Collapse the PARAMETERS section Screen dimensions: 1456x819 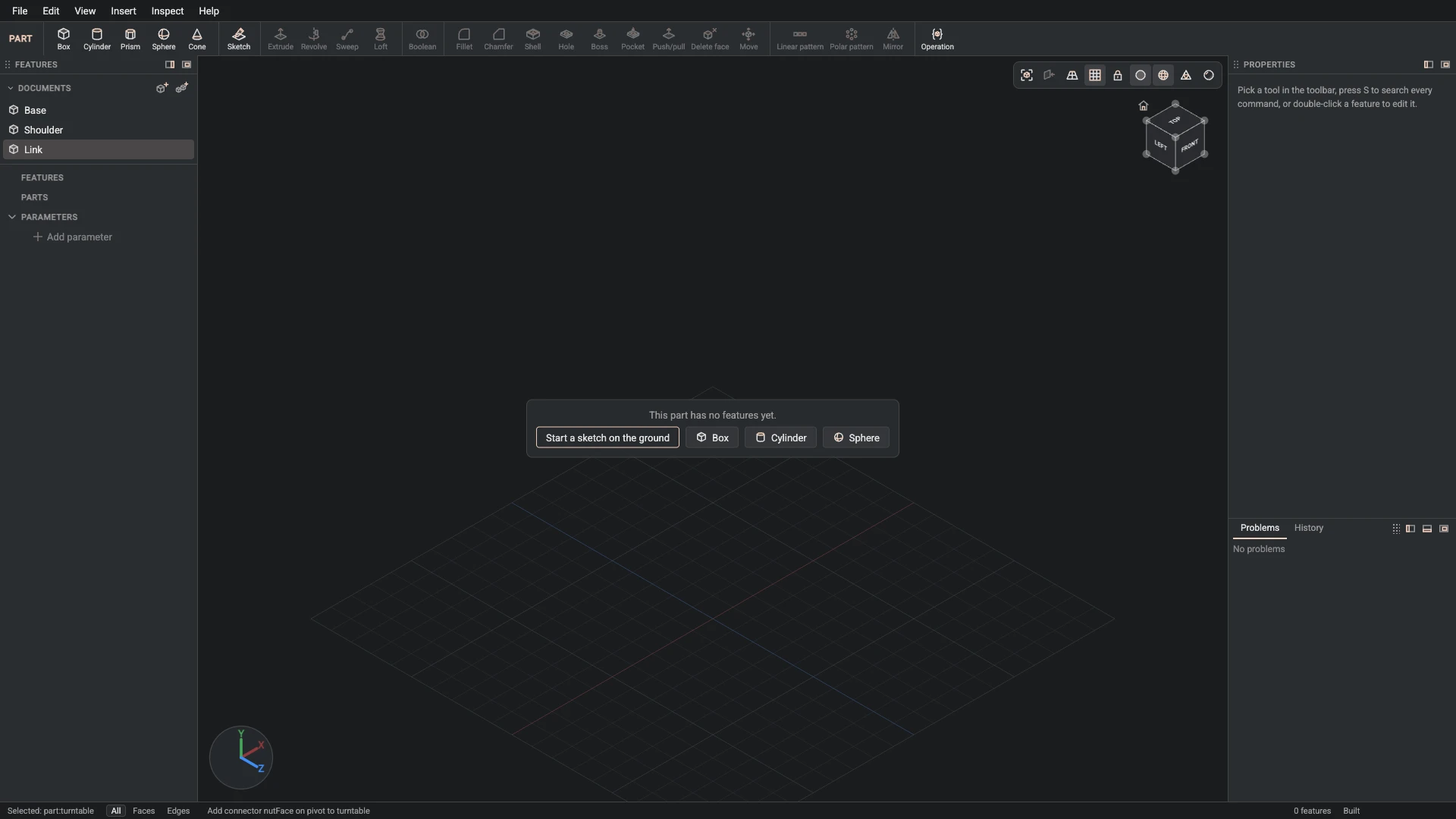(x=12, y=217)
